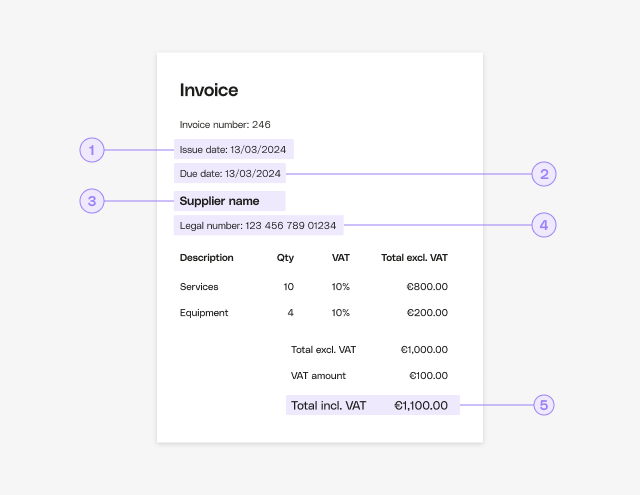Click the highlighted Supplier name heading

click(220, 201)
